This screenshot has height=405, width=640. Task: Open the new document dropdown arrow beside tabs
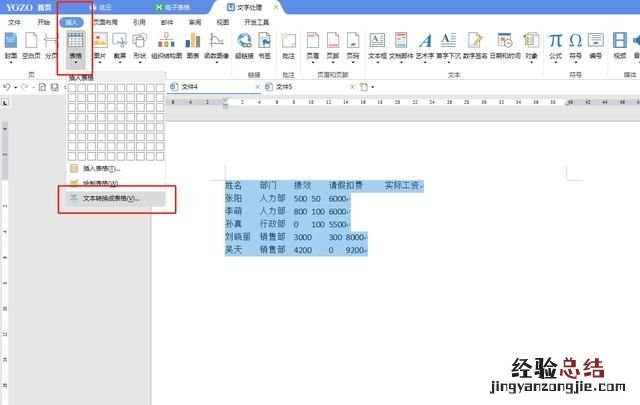tap(373, 87)
